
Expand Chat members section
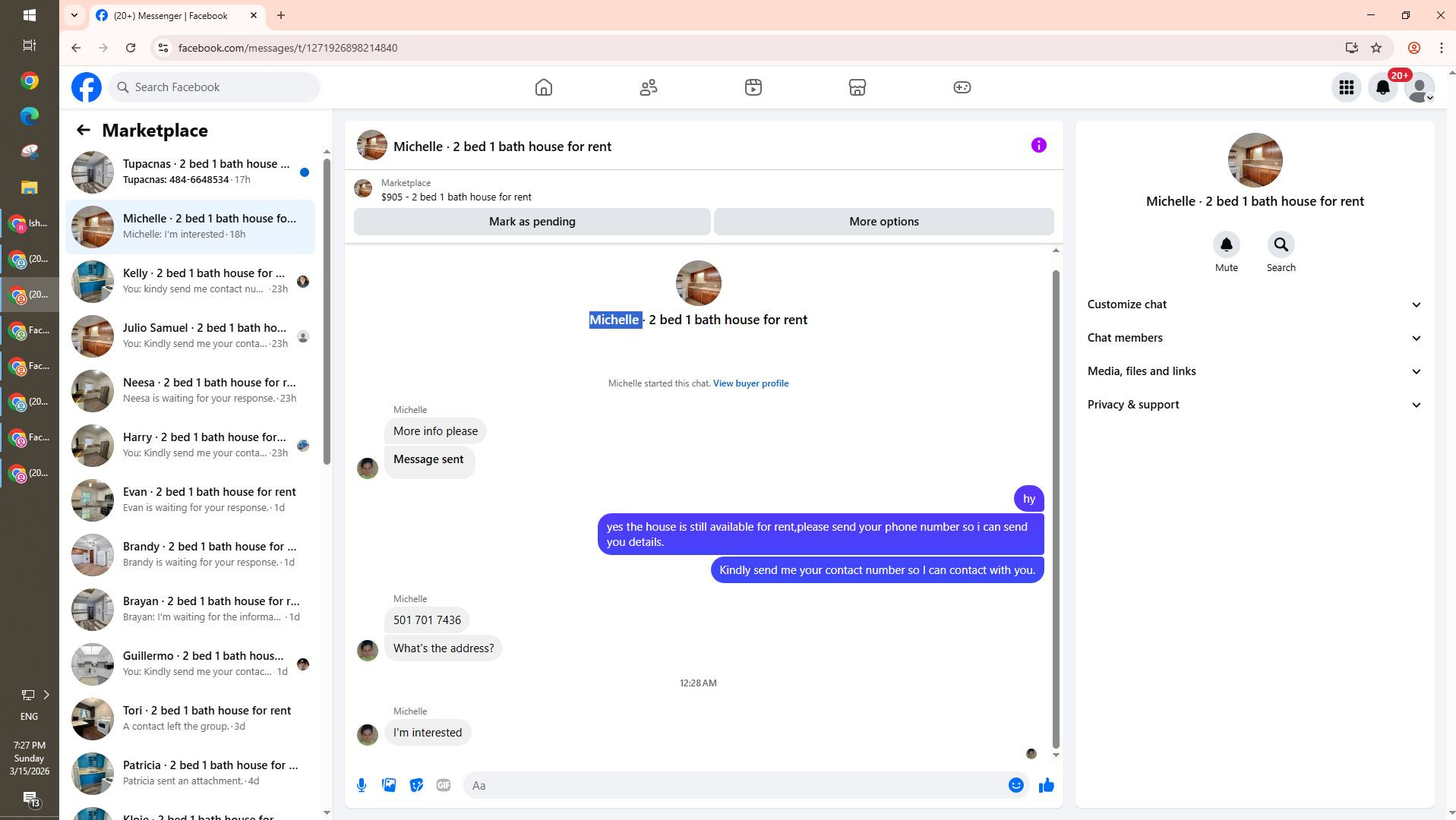pos(1255,338)
